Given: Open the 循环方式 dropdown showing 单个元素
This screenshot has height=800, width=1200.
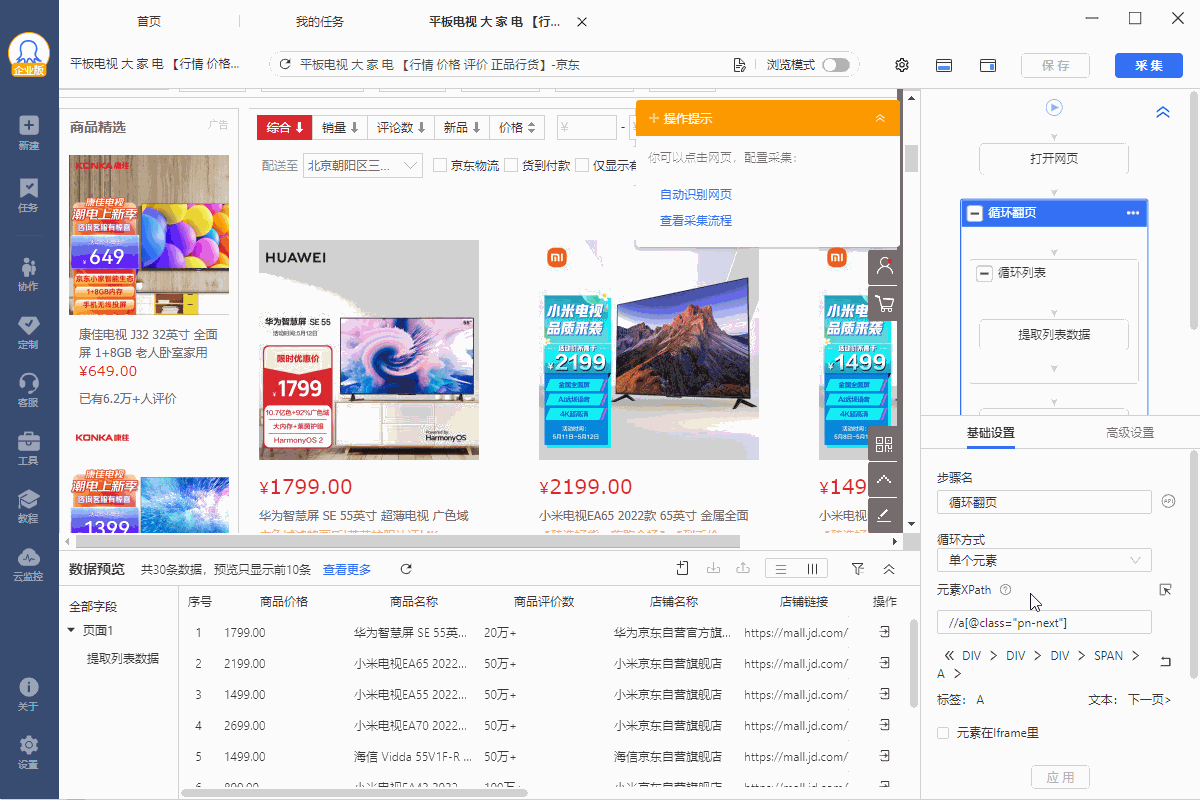Looking at the screenshot, I should (1044, 560).
